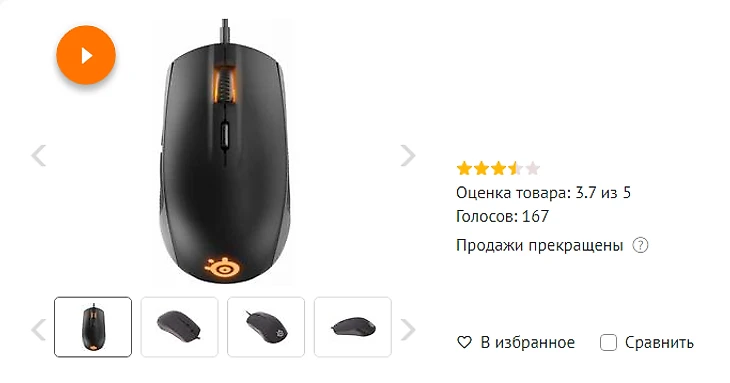Advance thumbnail strip to next images
Screen dimensions: 730x383
pos(408,330)
